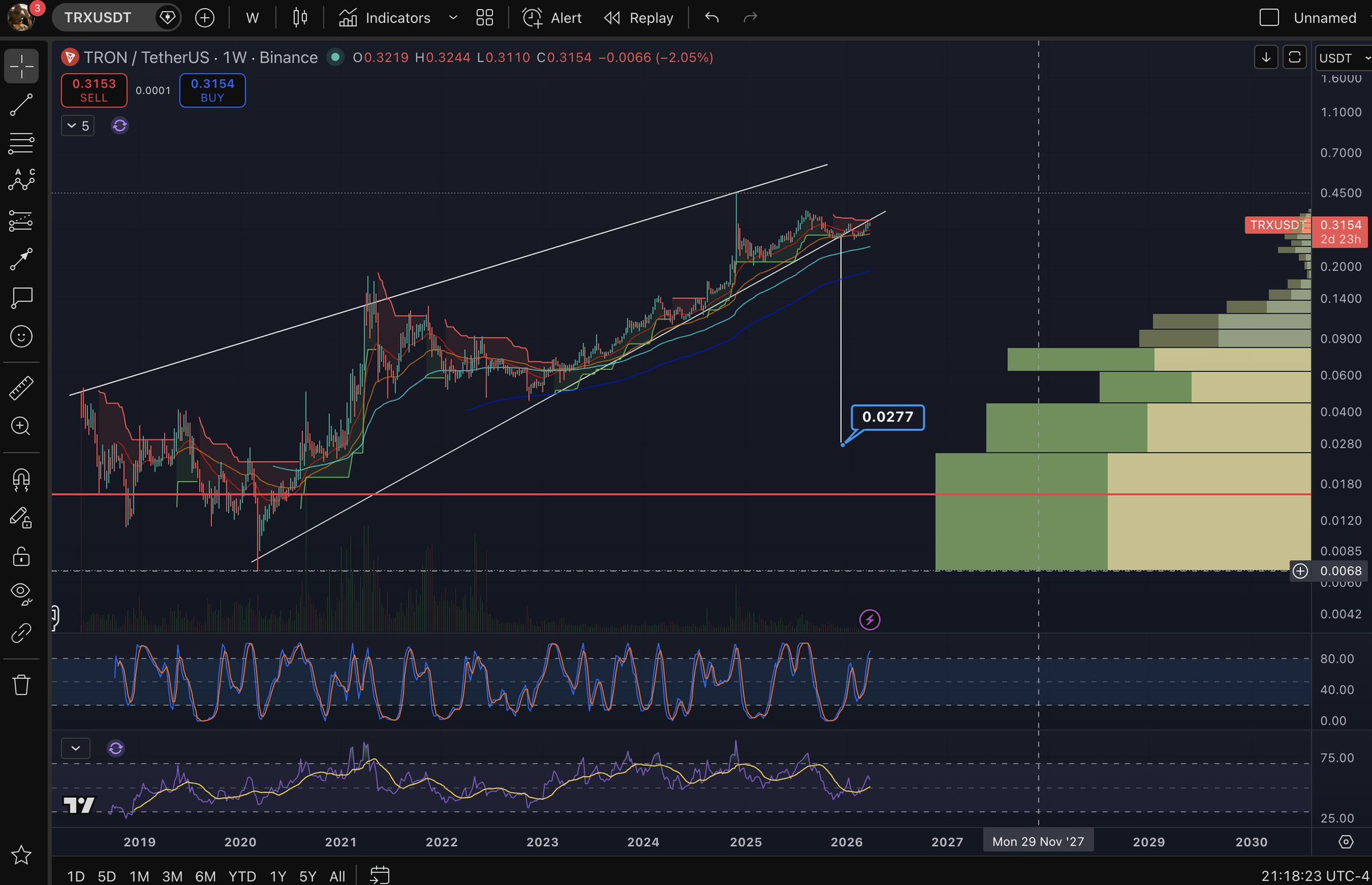Toggle the lock all drawings padlock
1372x885 pixels.
(x=21, y=556)
